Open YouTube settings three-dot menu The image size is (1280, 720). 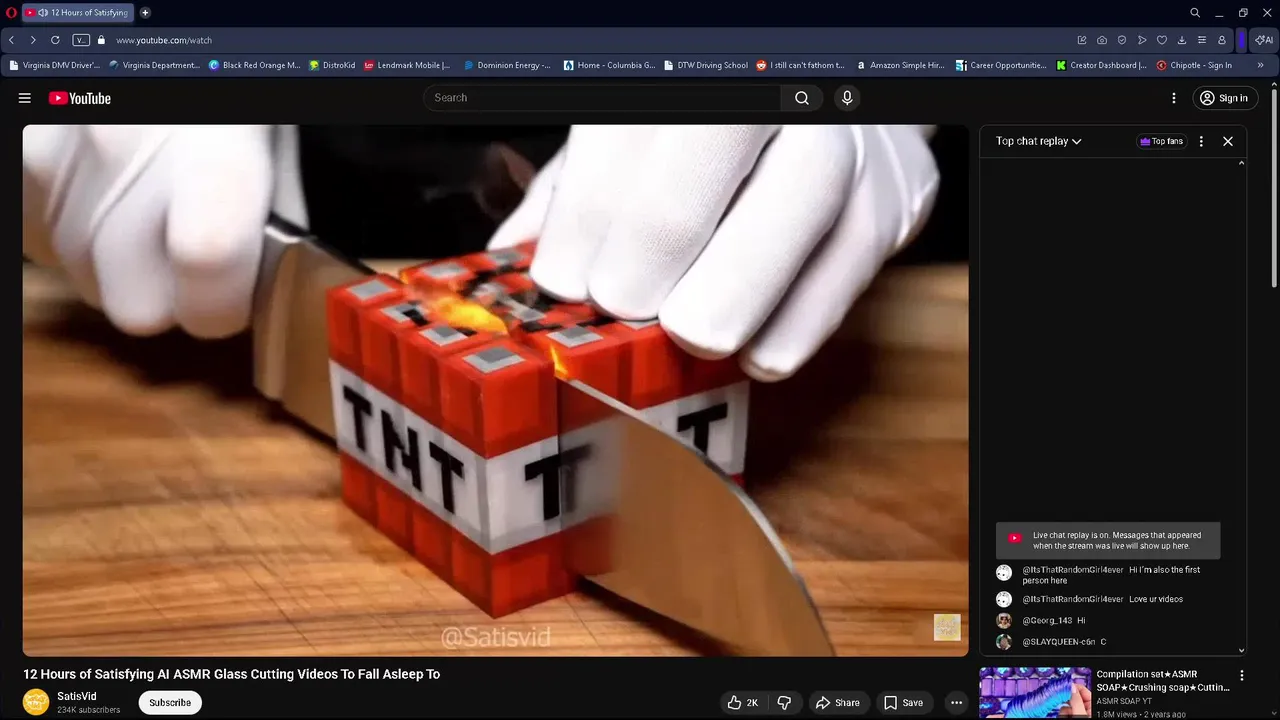(1174, 98)
